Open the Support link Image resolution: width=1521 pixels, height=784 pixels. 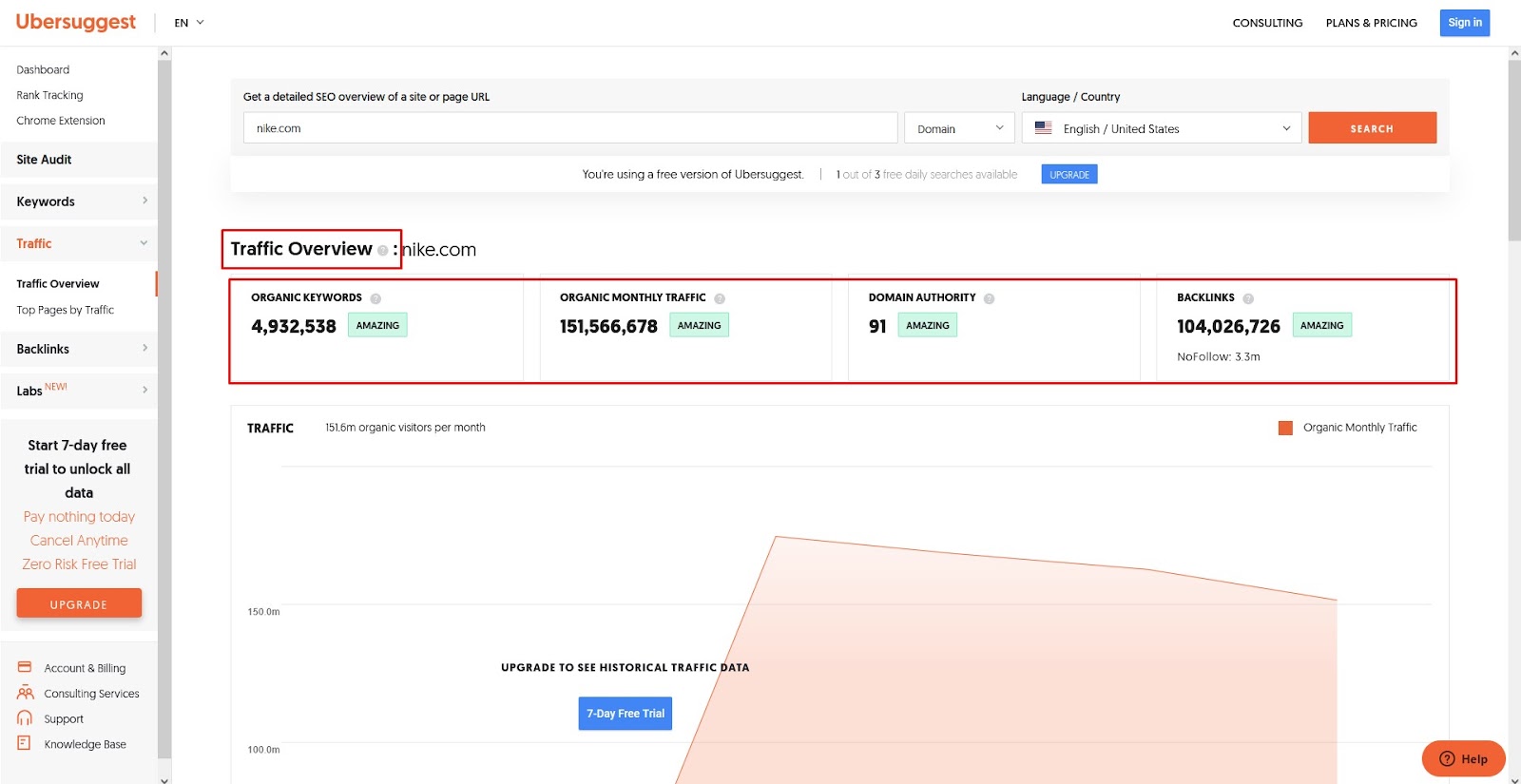coord(64,719)
